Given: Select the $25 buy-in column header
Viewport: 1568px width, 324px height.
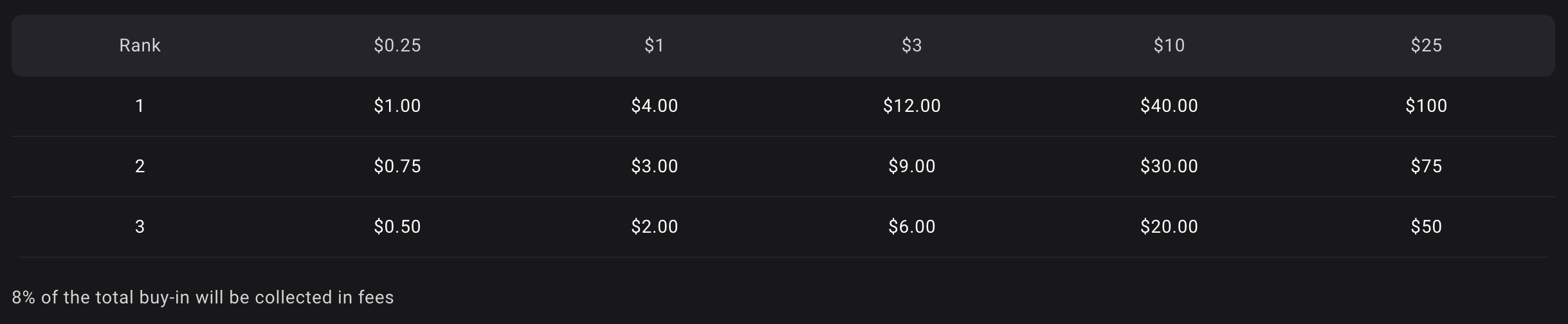Looking at the screenshot, I should [1426, 46].
